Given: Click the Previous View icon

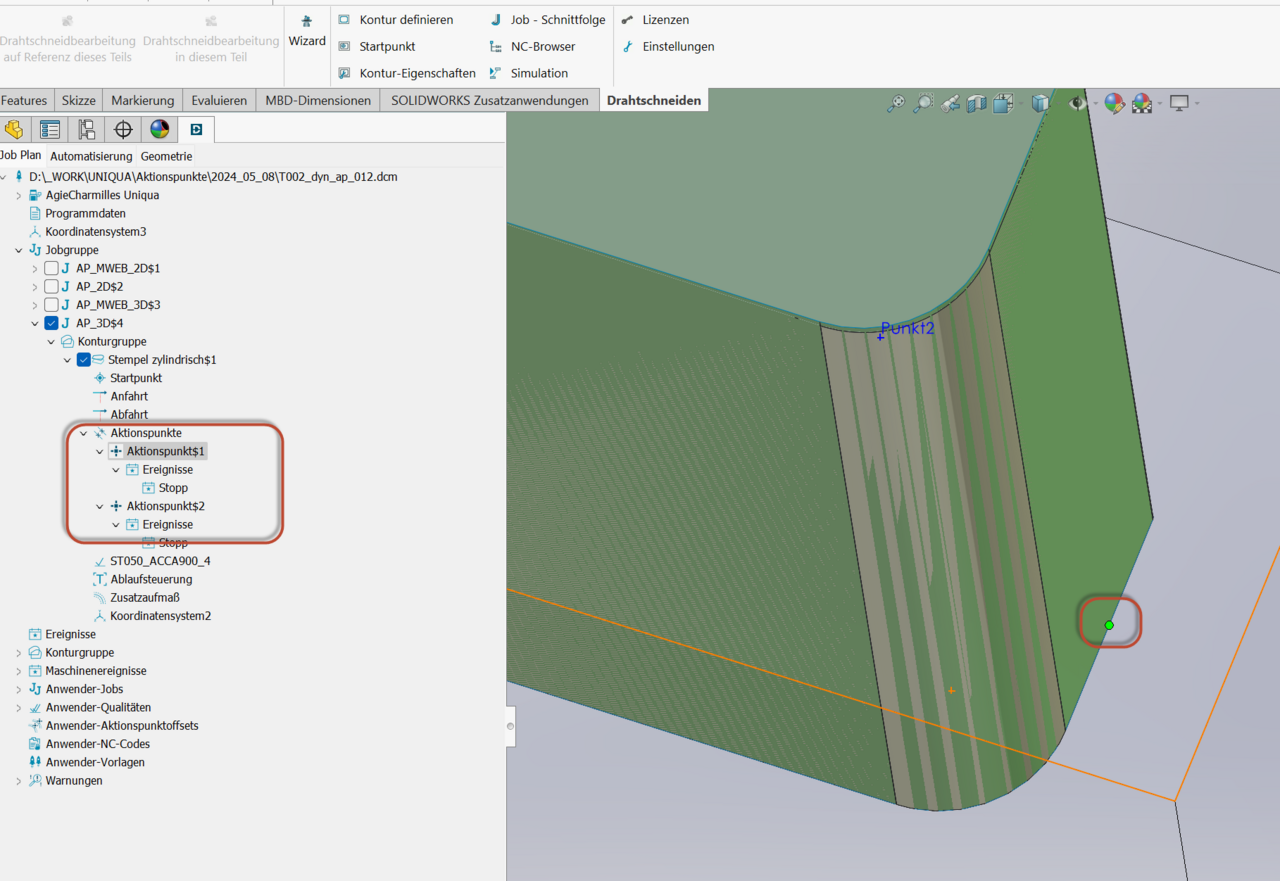Looking at the screenshot, I should 950,103.
